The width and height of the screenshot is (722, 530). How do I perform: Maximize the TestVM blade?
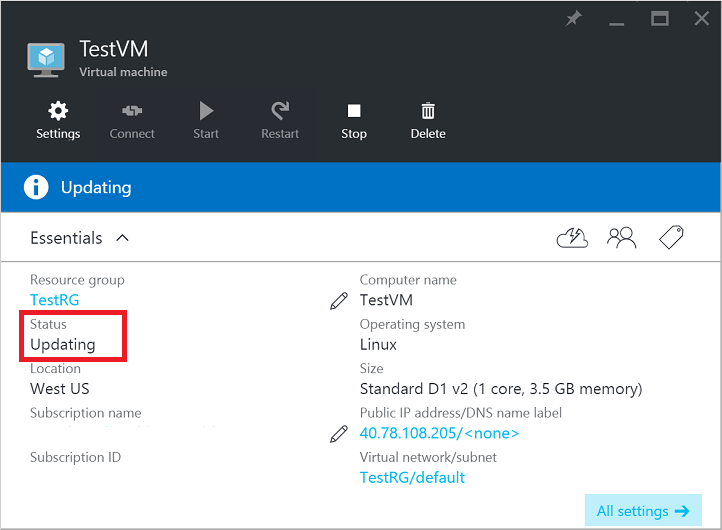(659, 19)
